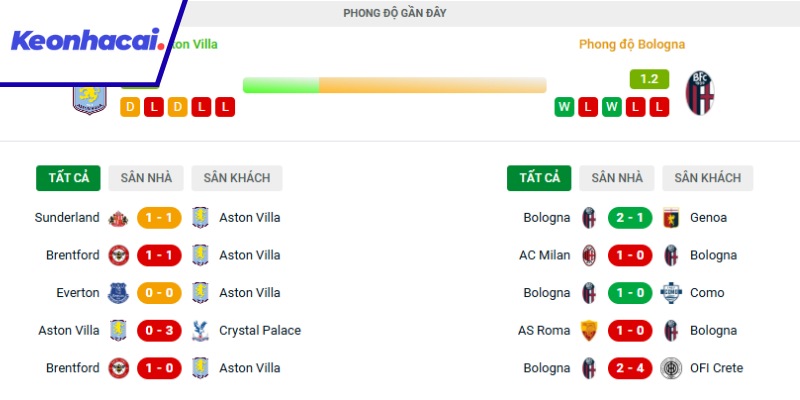
Task: Select the right Sân Nhà tab
Action: (617, 178)
